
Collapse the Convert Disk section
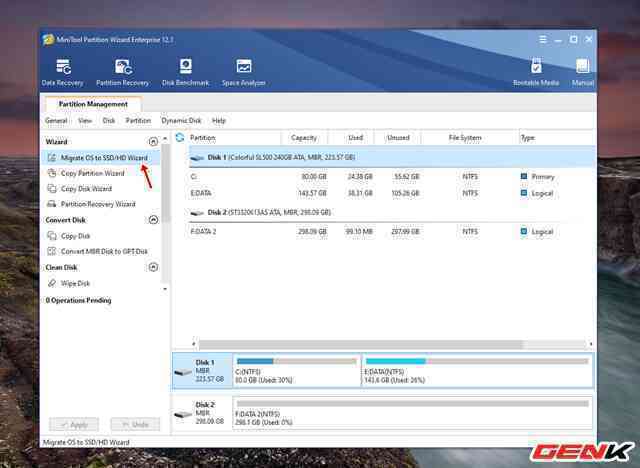153,220
